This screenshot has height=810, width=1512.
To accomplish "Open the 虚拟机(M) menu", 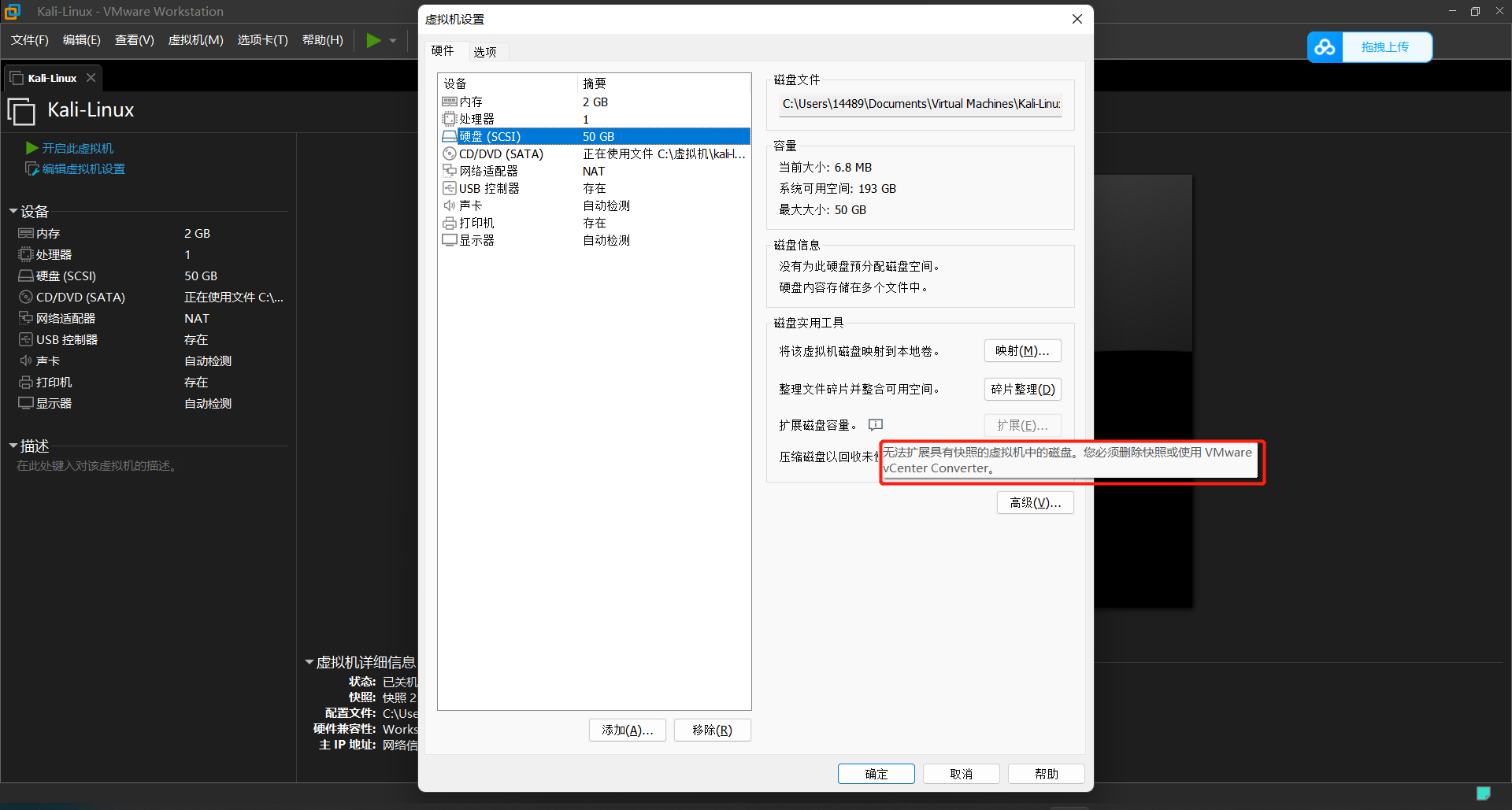I will (196, 40).
